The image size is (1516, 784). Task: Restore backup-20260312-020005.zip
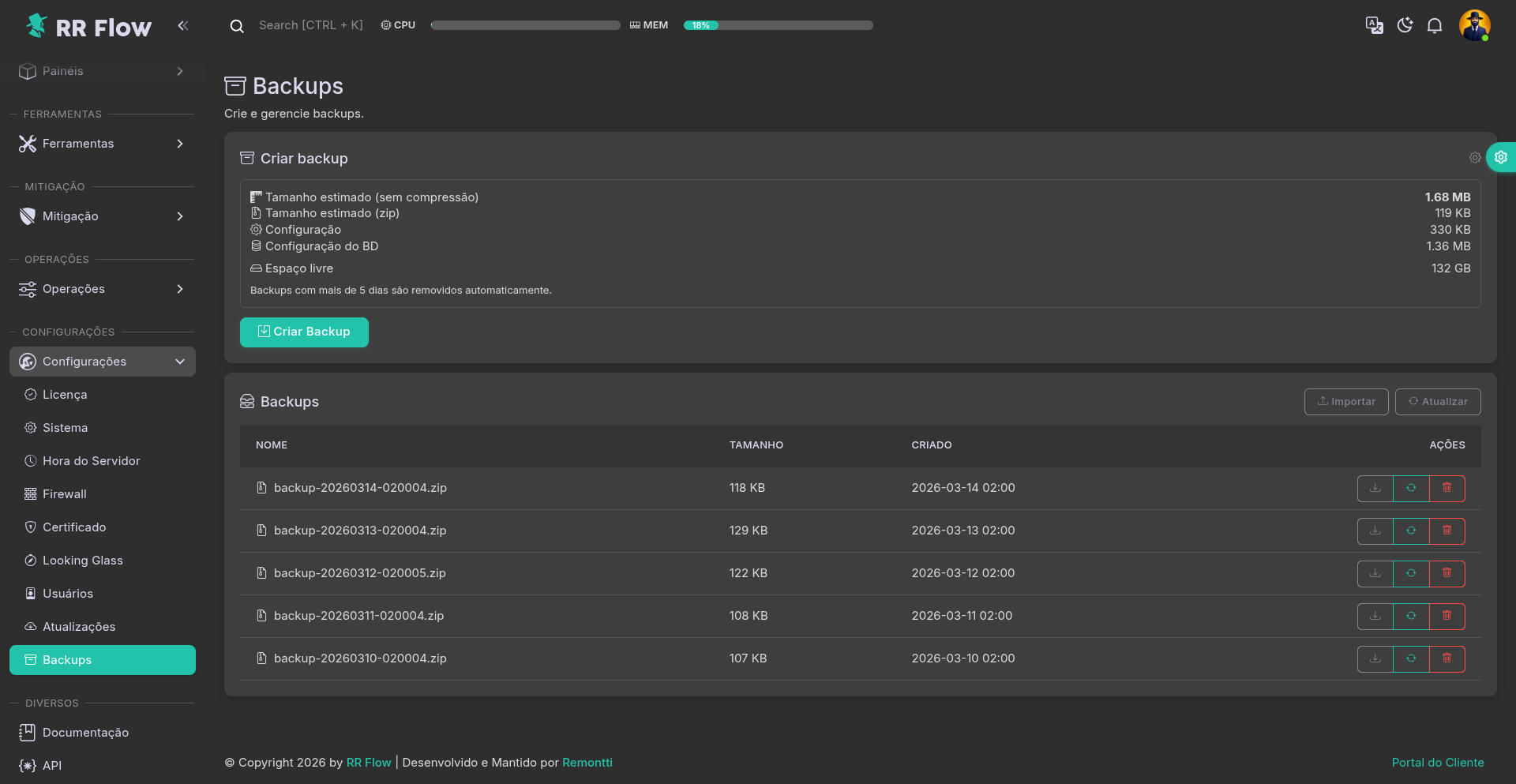[x=1411, y=573]
